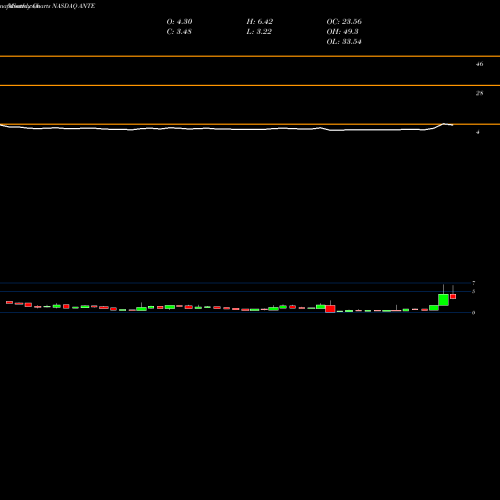Viewport: 500px width, 500px height.
Task: Select the open price value O: 4.30
Action: (x=179, y=22)
